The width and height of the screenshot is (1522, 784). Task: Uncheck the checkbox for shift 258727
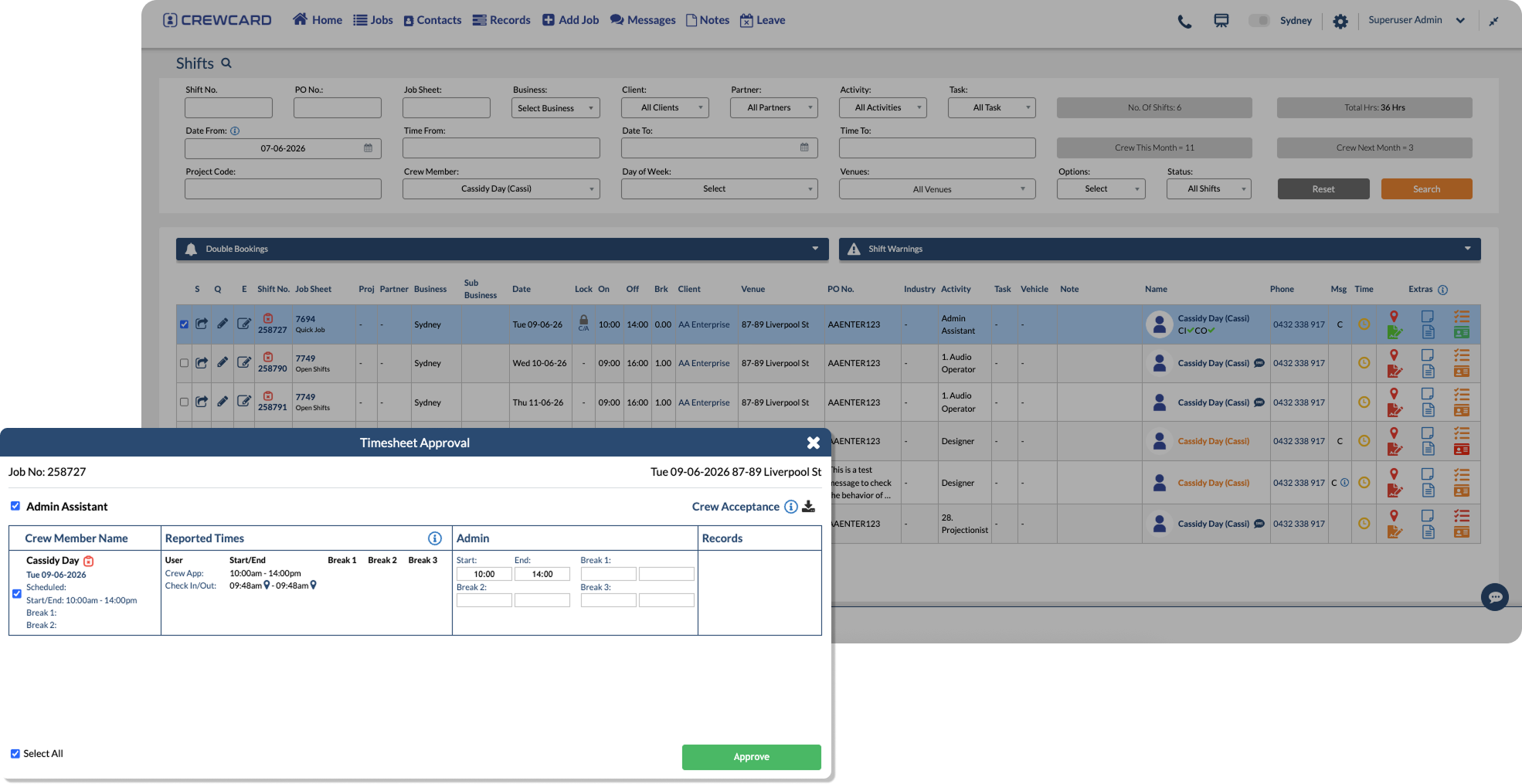[184, 324]
